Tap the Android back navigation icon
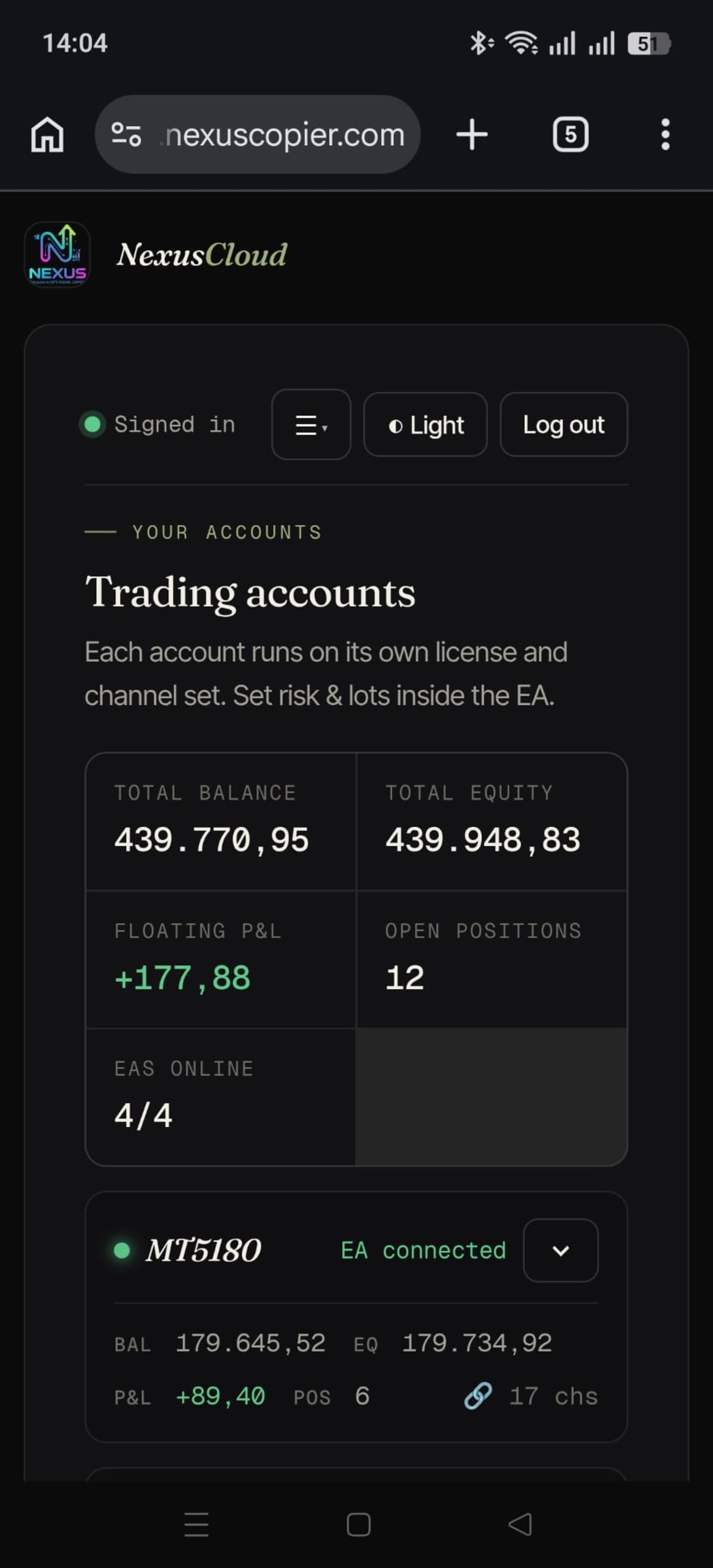This screenshot has height=1568, width=713. click(x=520, y=1524)
